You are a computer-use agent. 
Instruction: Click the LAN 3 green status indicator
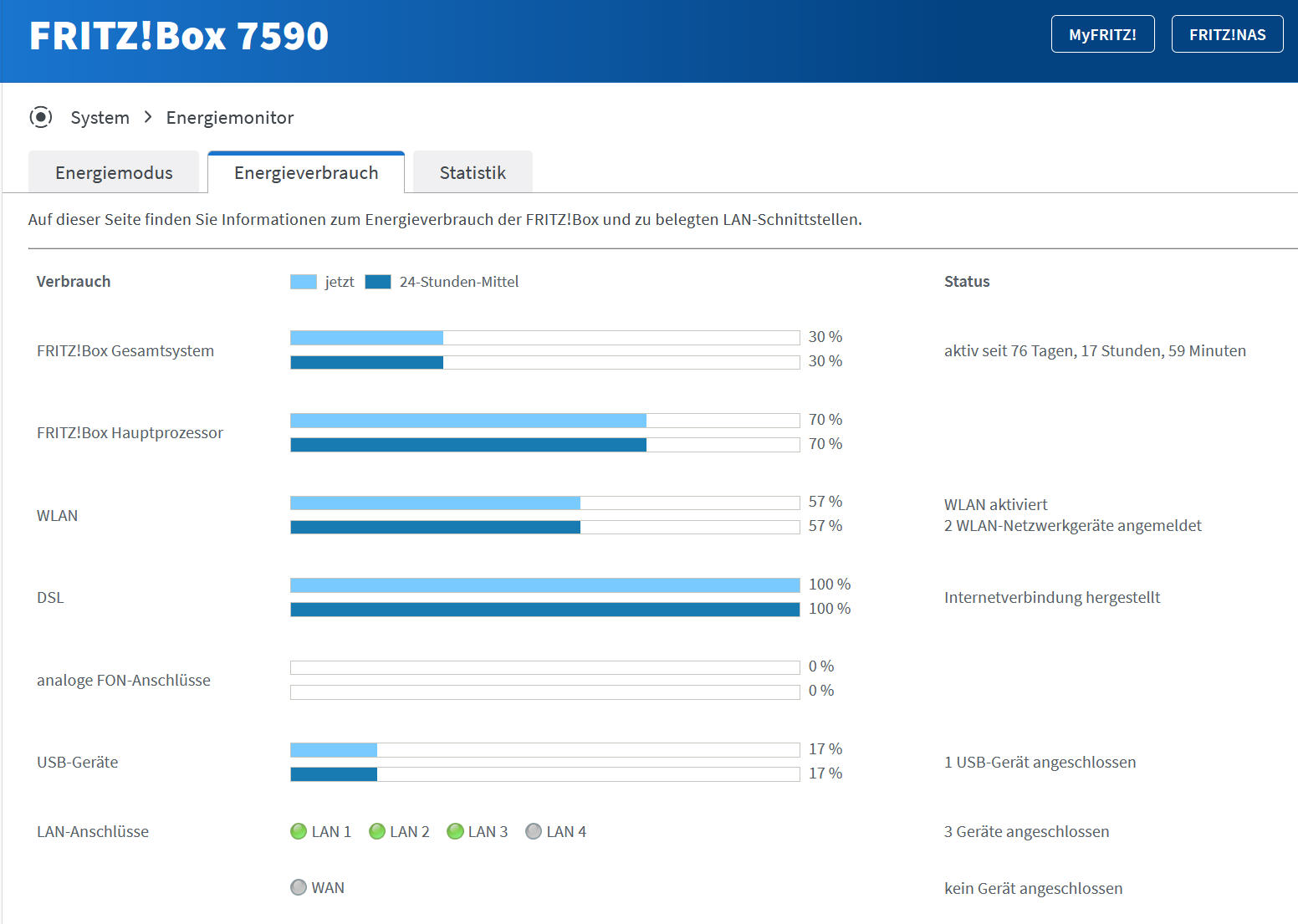tap(455, 831)
